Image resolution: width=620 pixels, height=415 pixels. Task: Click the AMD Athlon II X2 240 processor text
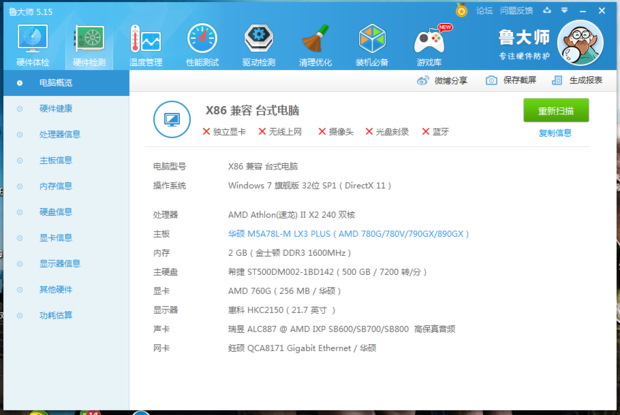291,215
